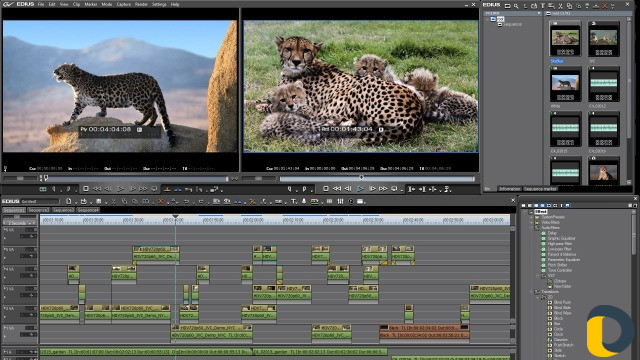Collapse the VST folder in effects tree
Screen dimensions: 640x360
538,276
